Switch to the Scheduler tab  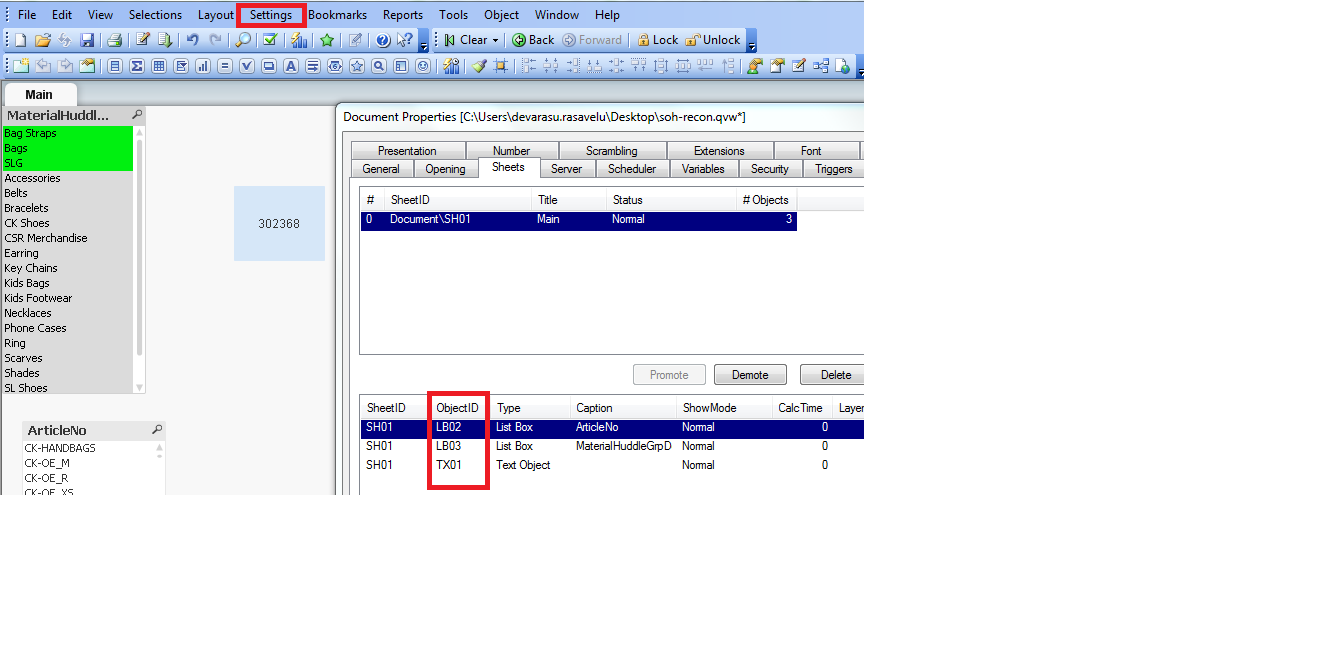click(x=632, y=169)
